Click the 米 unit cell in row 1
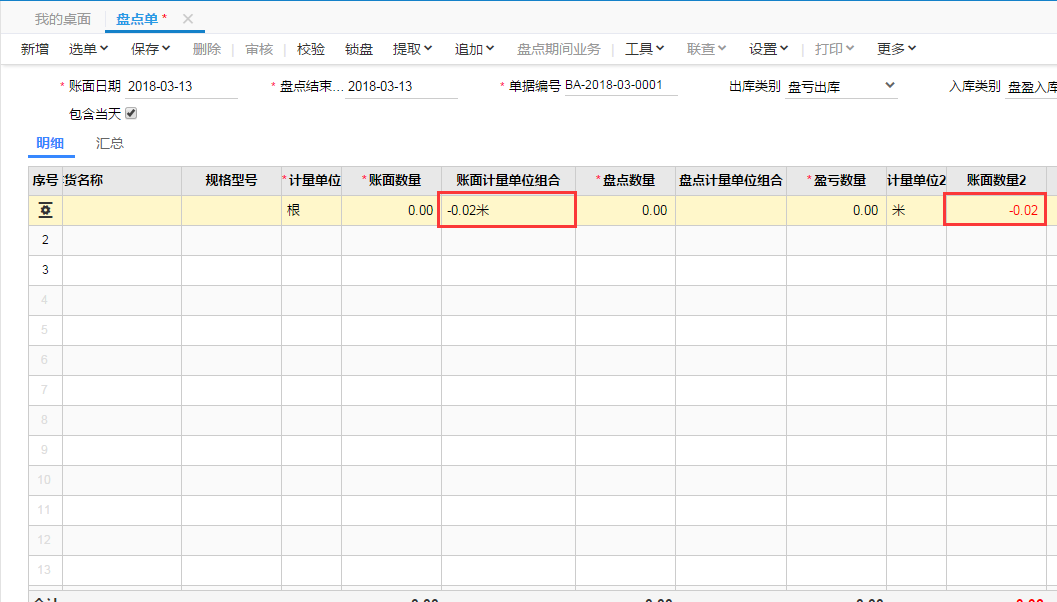The height and width of the screenshot is (602, 1057). [917, 210]
